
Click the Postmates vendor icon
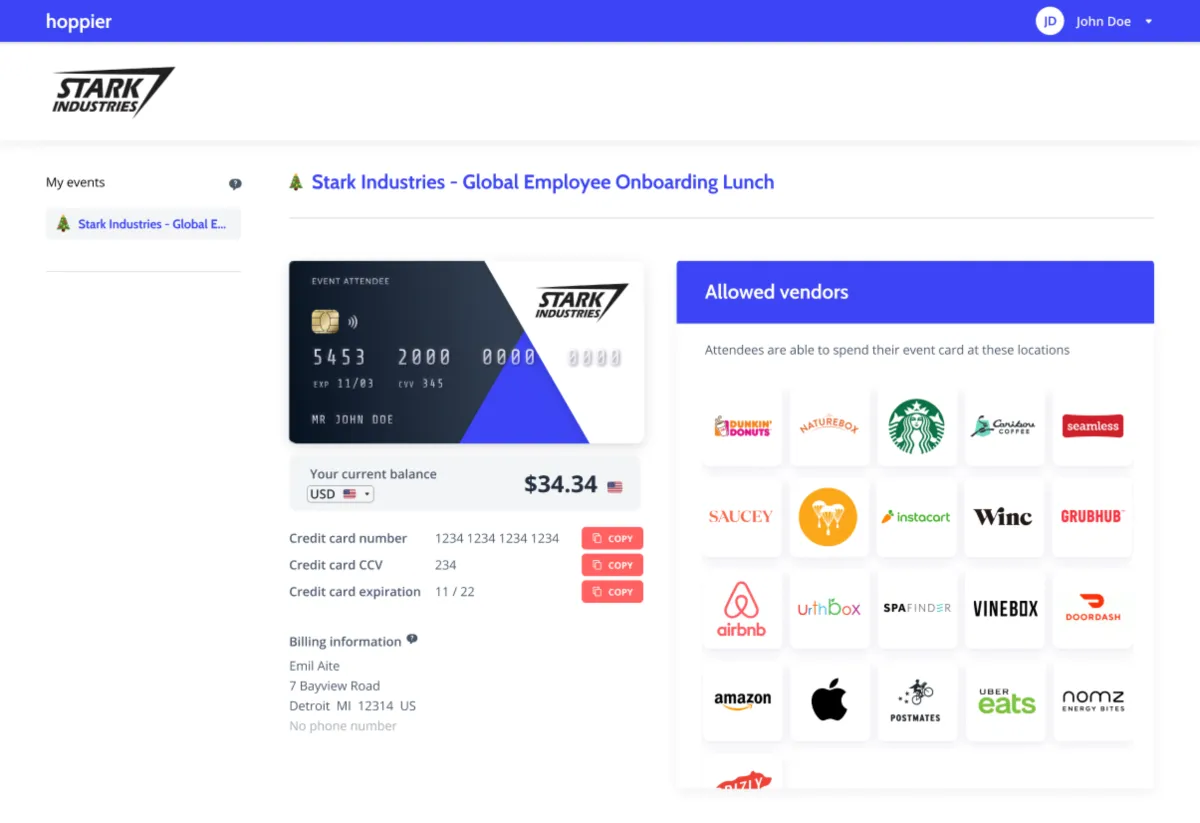916,700
